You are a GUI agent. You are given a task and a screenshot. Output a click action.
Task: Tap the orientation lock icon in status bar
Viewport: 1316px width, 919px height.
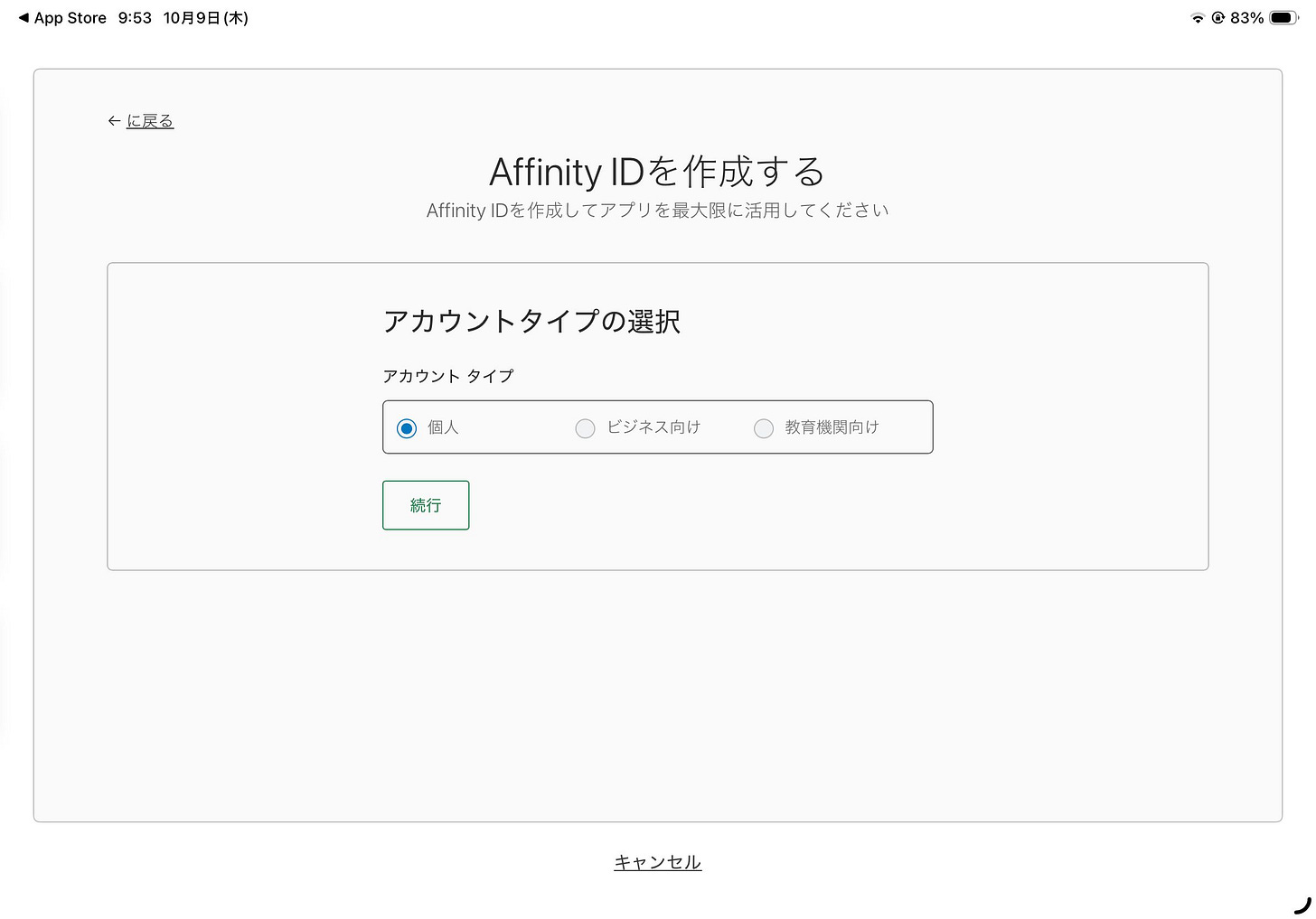point(1218,18)
